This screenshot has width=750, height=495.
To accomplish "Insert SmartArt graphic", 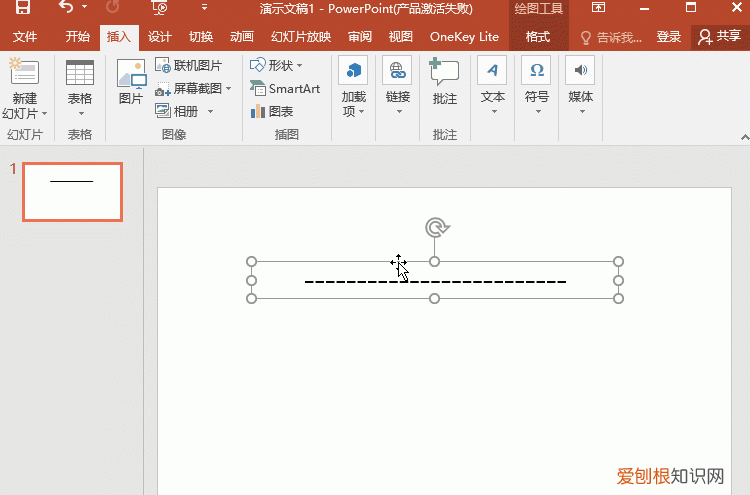I will (x=285, y=89).
